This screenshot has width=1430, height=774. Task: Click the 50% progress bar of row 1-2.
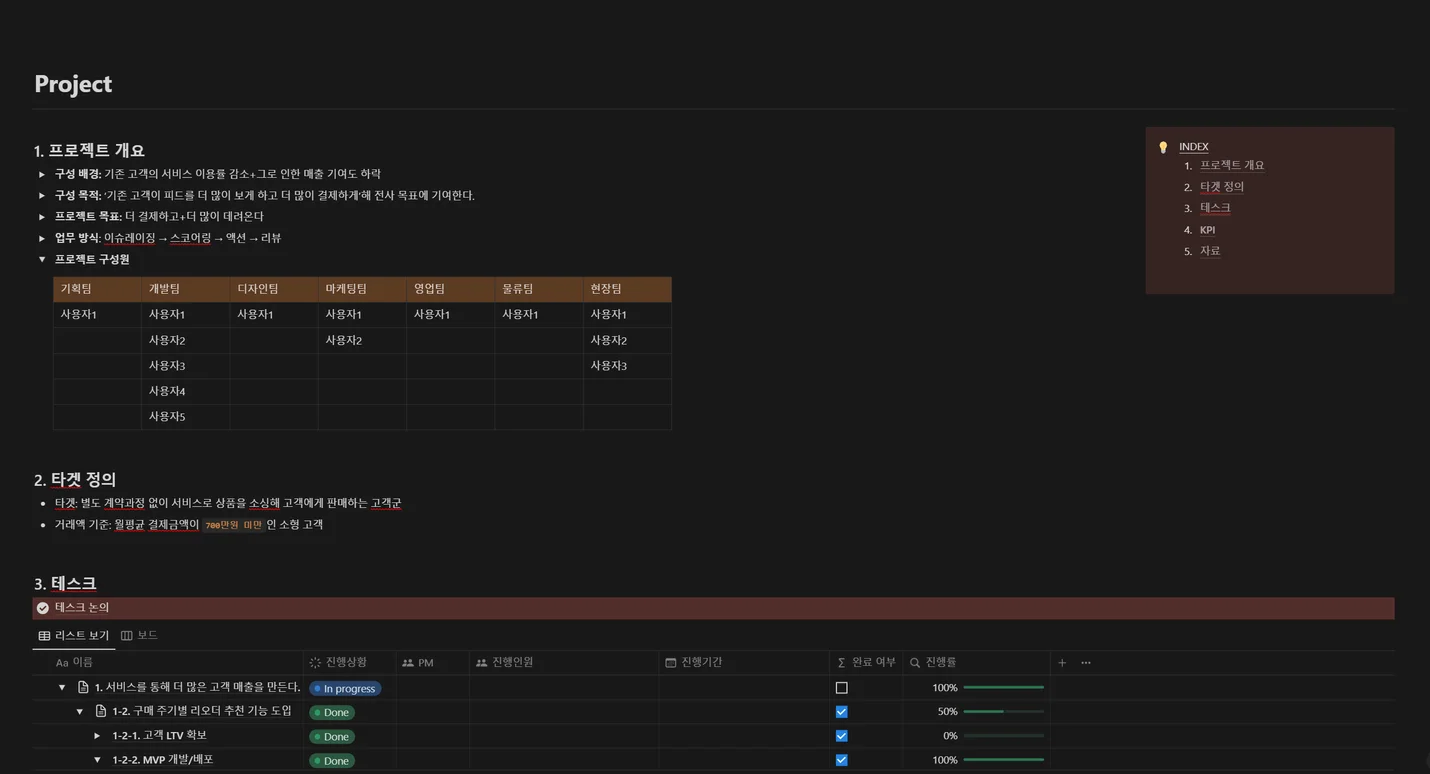(1003, 712)
